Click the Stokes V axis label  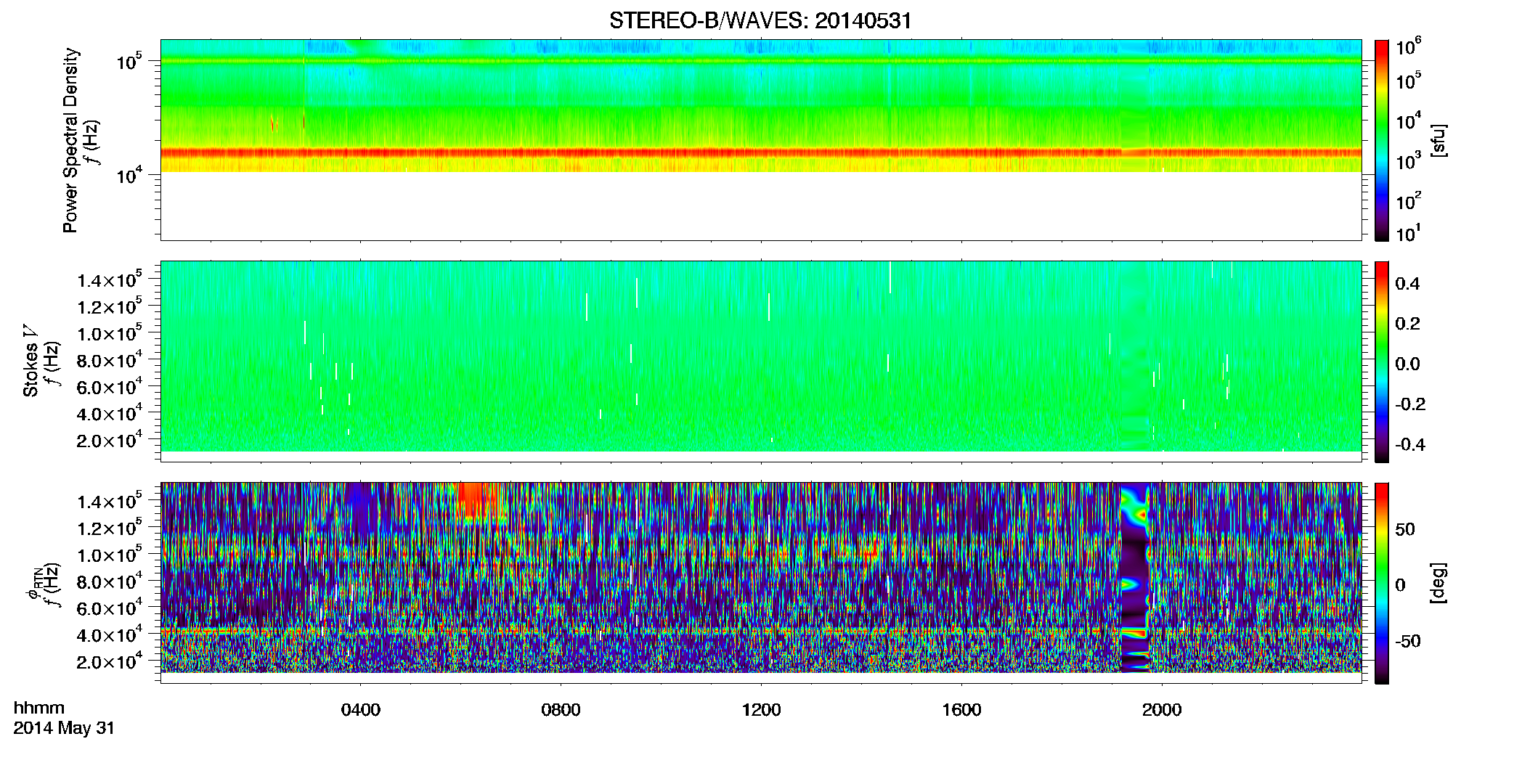point(31,361)
